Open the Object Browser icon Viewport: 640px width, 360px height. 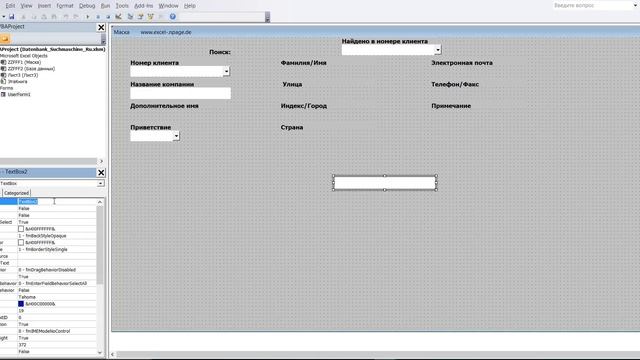point(151,17)
